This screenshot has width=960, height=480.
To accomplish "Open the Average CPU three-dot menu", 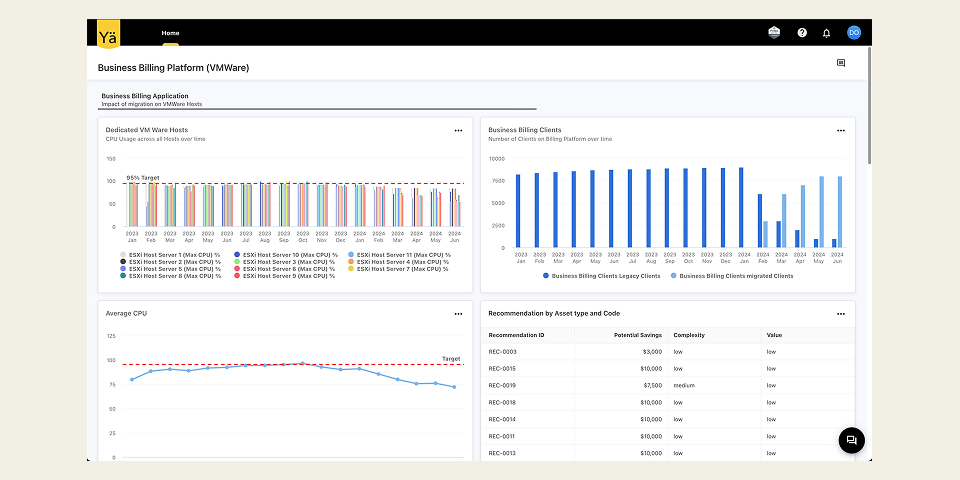I will [458, 314].
